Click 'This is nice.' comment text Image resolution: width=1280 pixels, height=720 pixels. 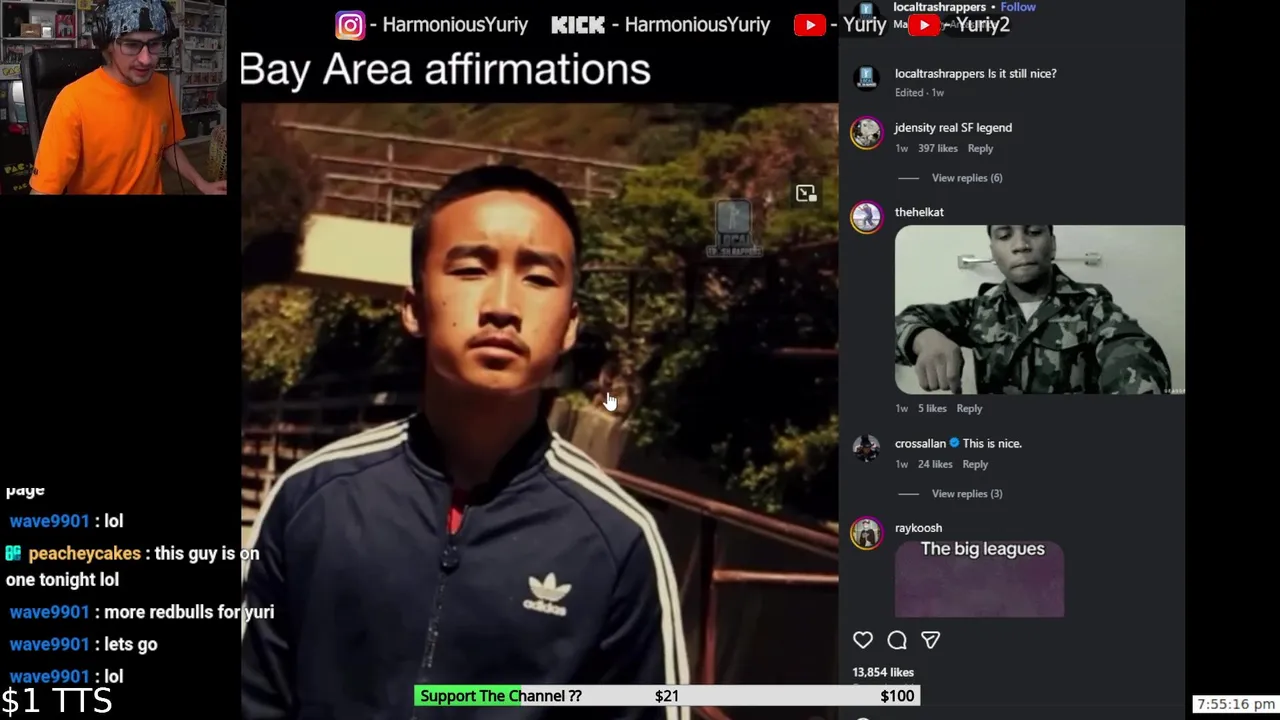point(992,444)
